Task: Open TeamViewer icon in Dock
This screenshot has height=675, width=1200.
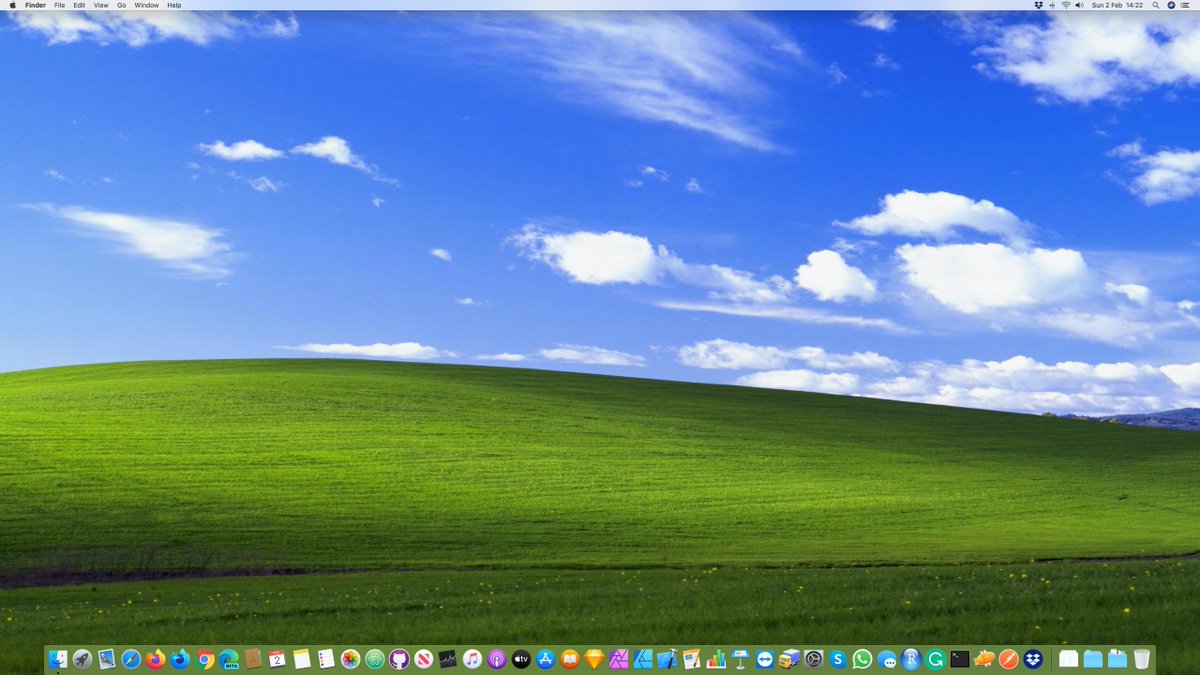Action: click(765, 659)
